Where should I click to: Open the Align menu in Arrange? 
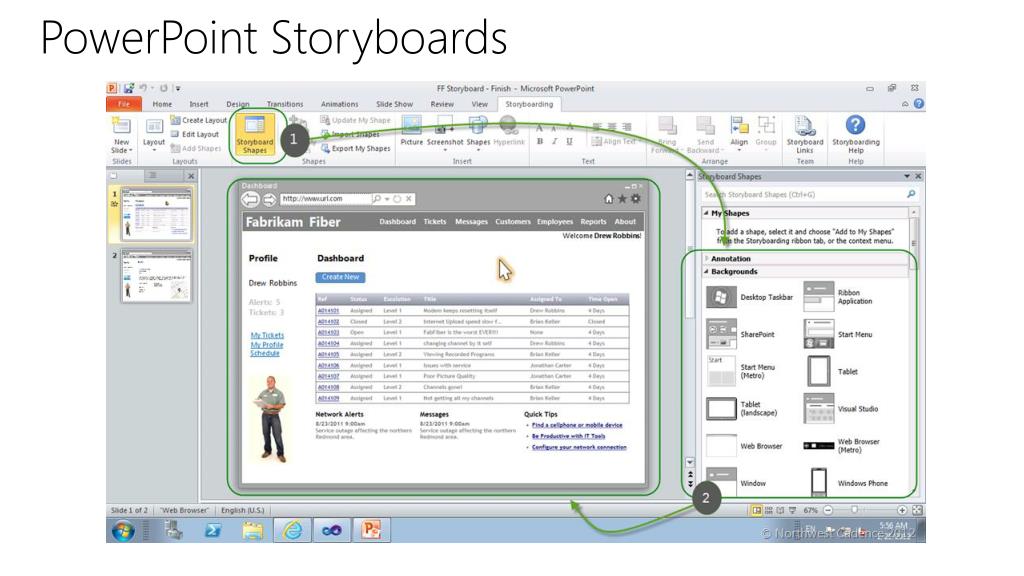pyautogui.click(x=739, y=133)
